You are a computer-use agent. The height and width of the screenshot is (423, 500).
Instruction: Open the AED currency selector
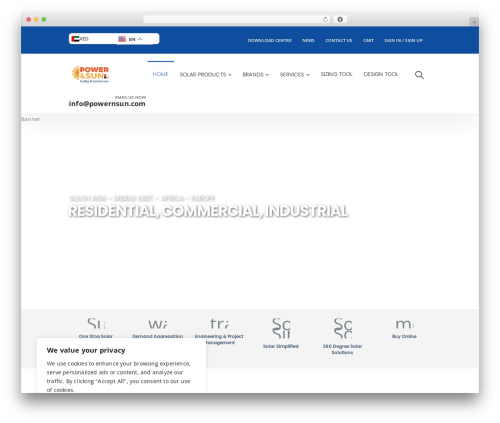(x=84, y=39)
